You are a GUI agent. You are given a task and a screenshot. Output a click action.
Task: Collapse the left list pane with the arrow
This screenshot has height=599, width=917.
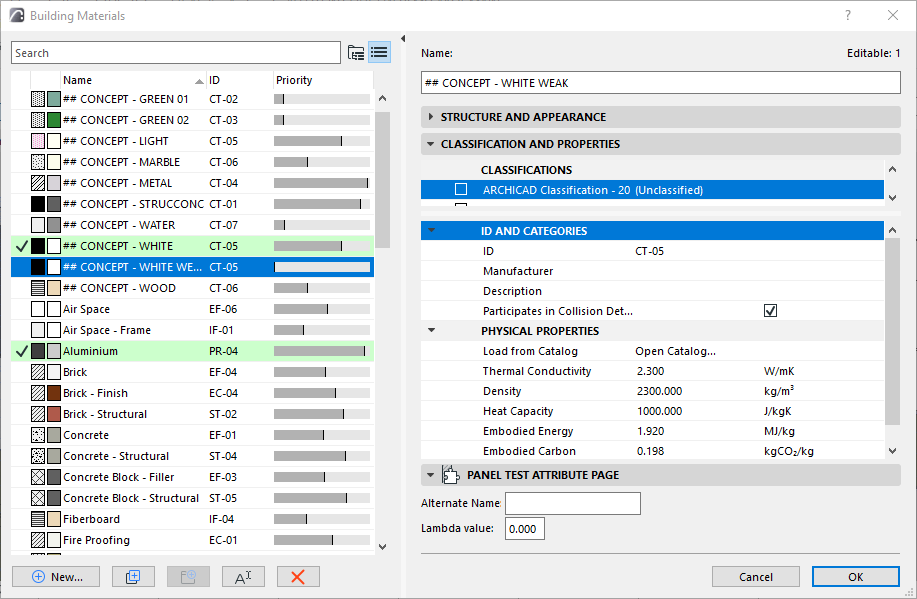pyautogui.click(x=403, y=39)
